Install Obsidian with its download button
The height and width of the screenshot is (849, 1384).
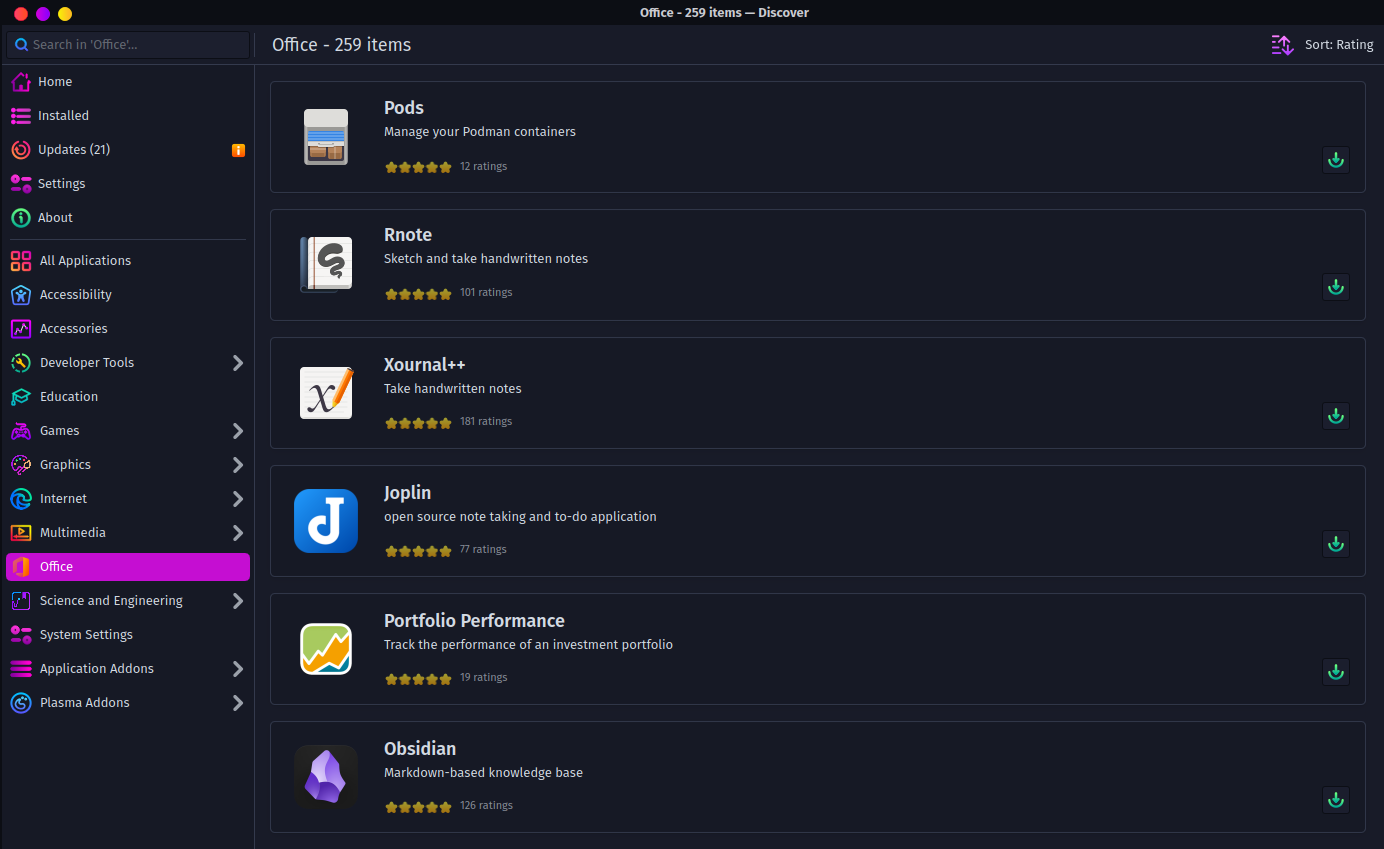coord(1336,800)
